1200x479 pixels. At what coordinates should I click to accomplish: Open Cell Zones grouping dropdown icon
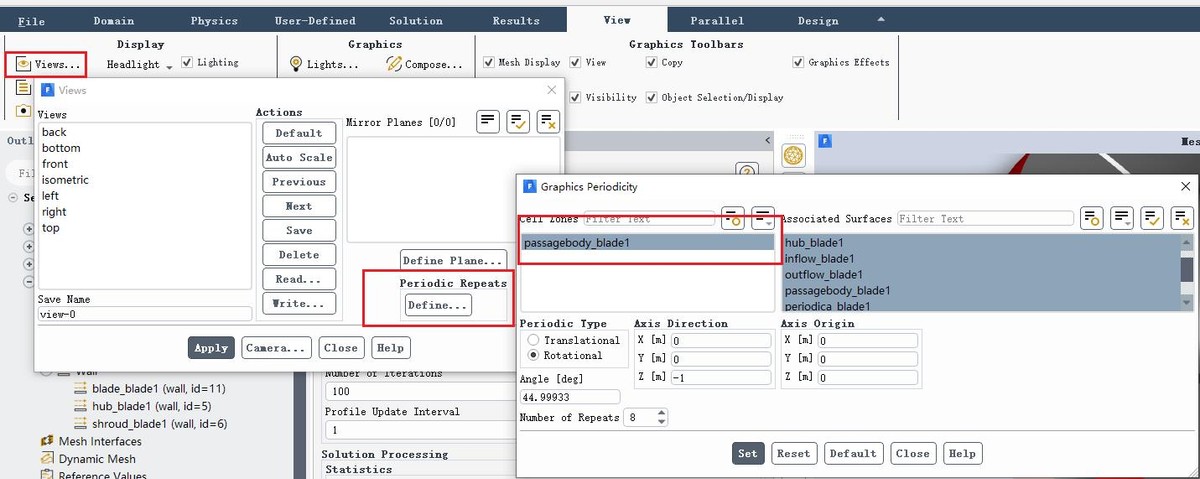[763, 218]
